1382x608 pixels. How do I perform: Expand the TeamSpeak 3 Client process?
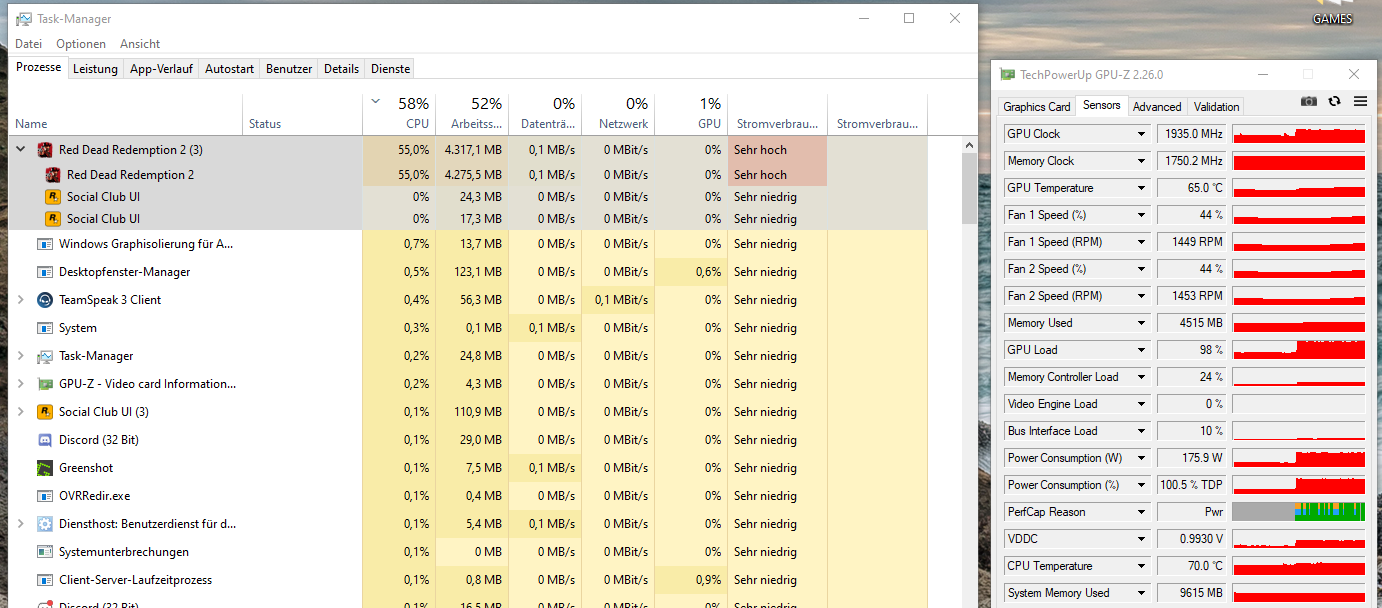point(21,300)
